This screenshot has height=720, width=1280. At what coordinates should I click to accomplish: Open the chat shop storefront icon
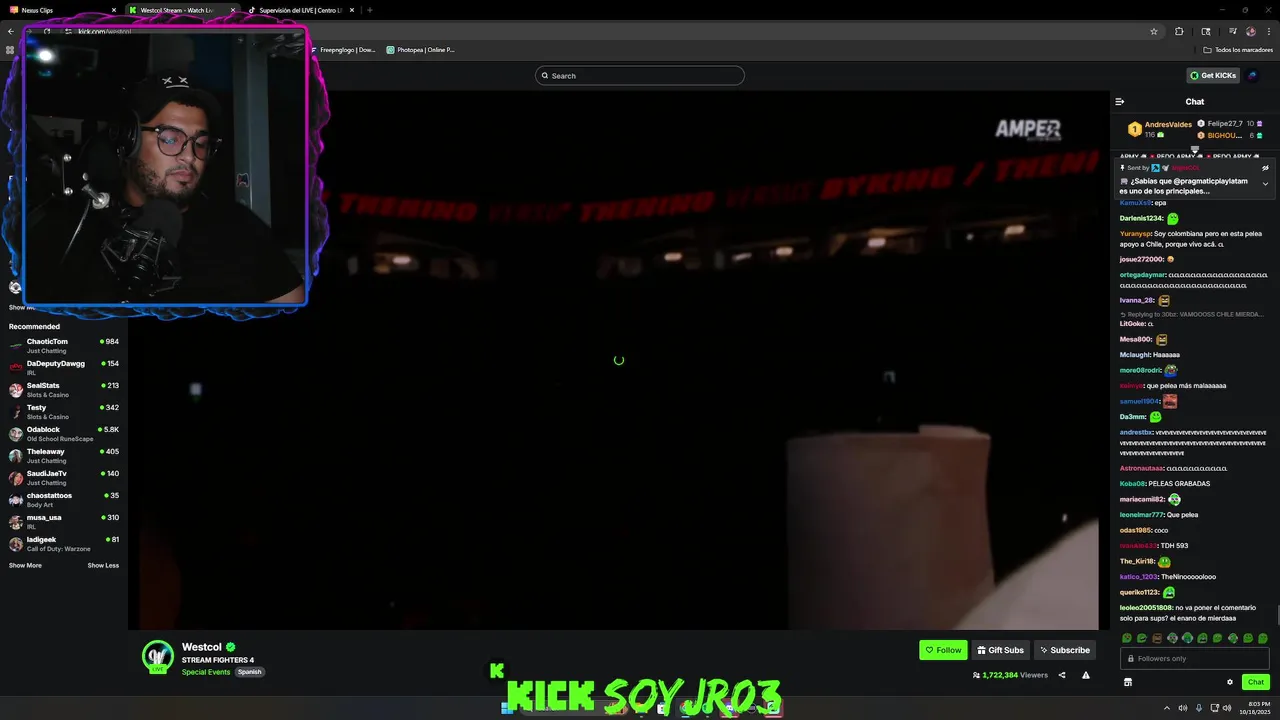tap(1128, 682)
